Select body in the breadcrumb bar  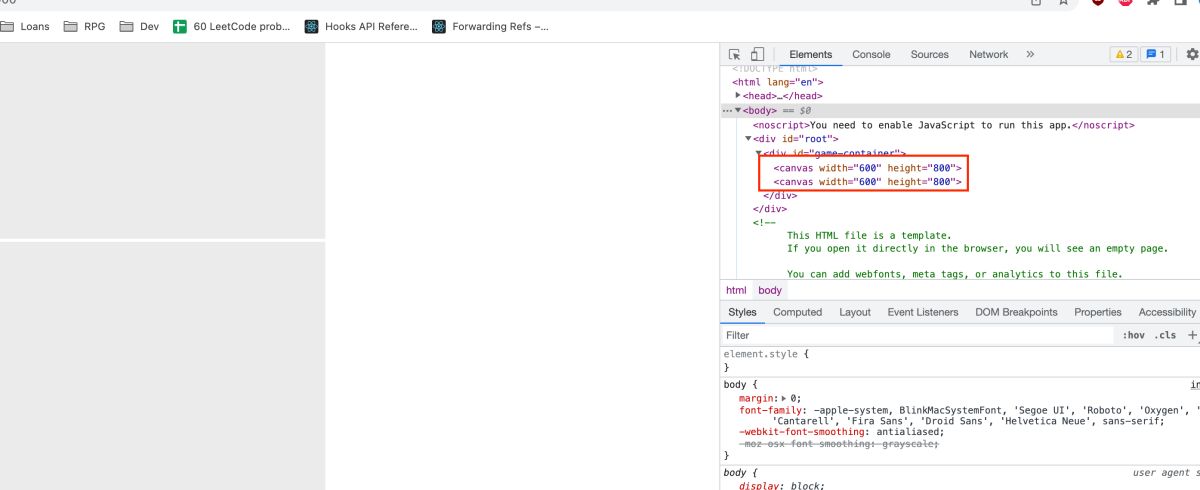coord(770,290)
